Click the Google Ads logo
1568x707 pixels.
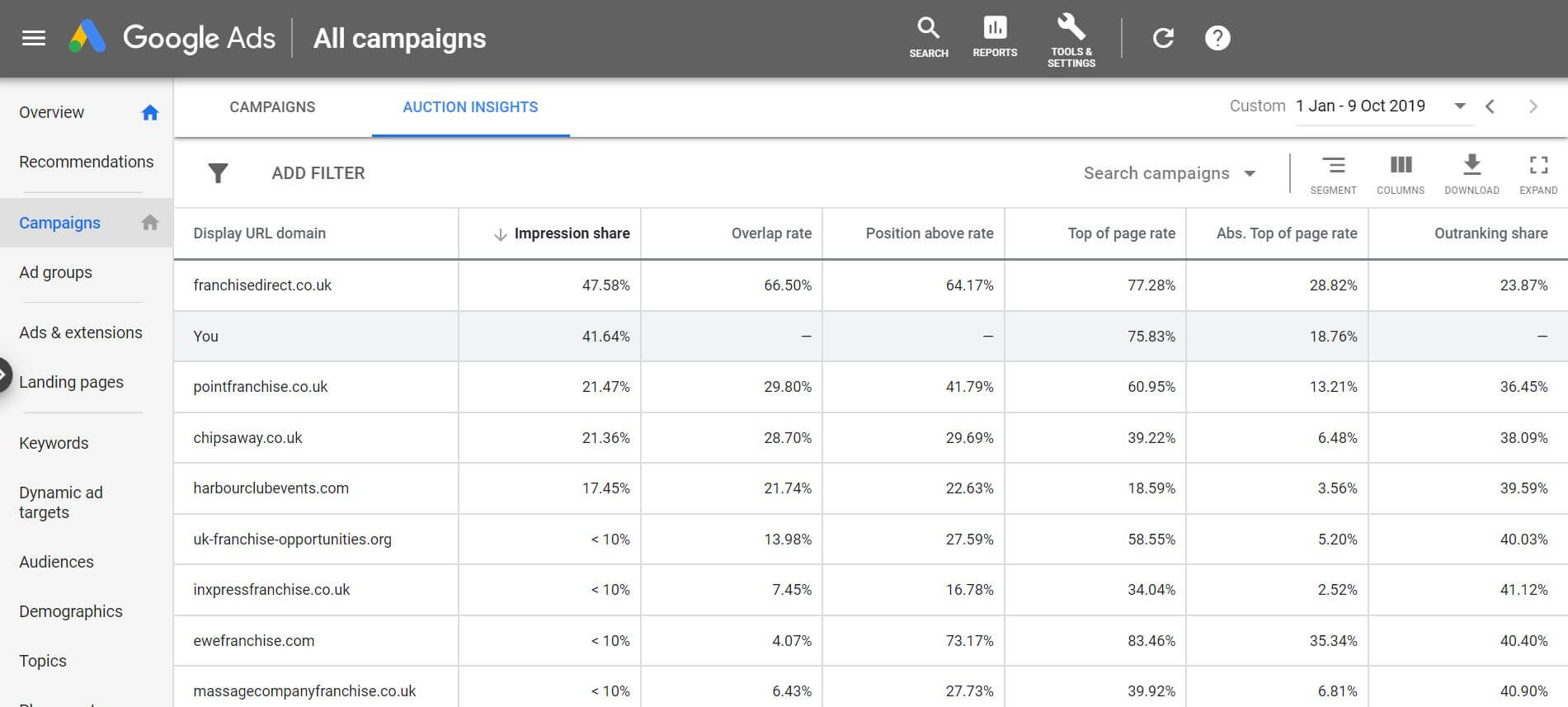[172, 38]
